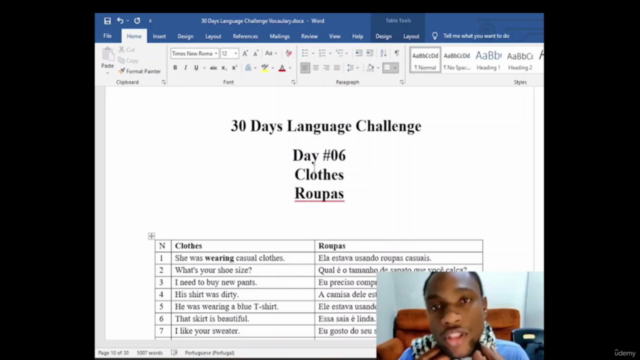Click the Increase Indent icon
The height and width of the screenshot is (360, 640).
369,53
